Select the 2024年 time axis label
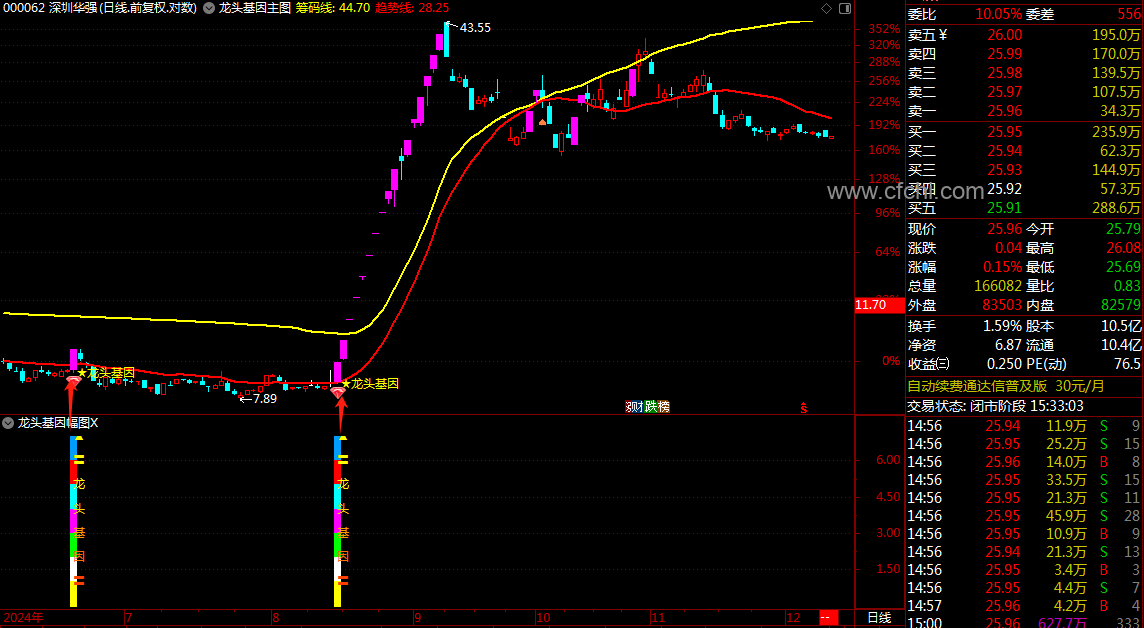The height and width of the screenshot is (628, 1144). pyautogui.click(x=23, y=618)
